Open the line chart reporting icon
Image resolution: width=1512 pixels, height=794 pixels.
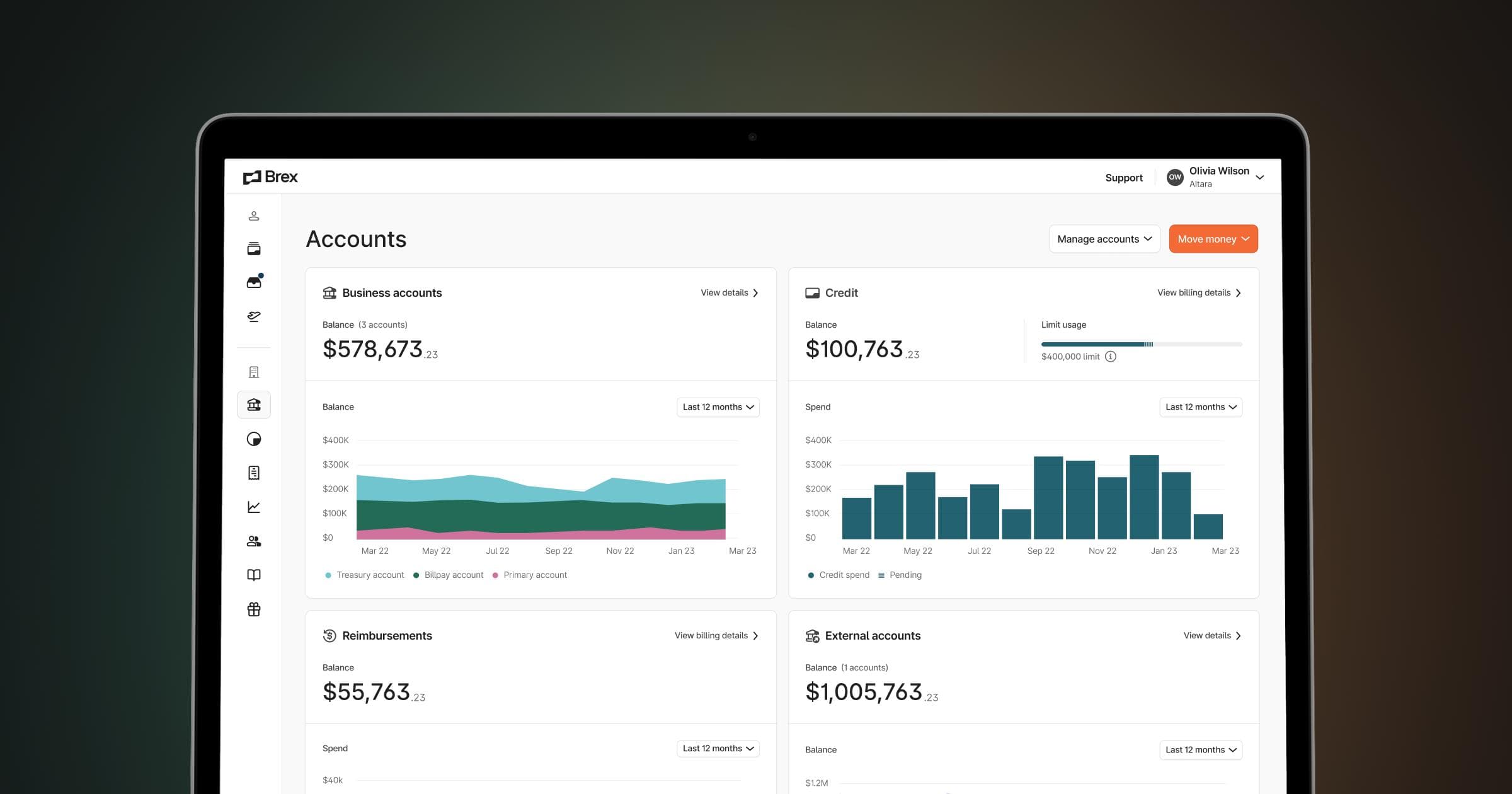(254, 507)
